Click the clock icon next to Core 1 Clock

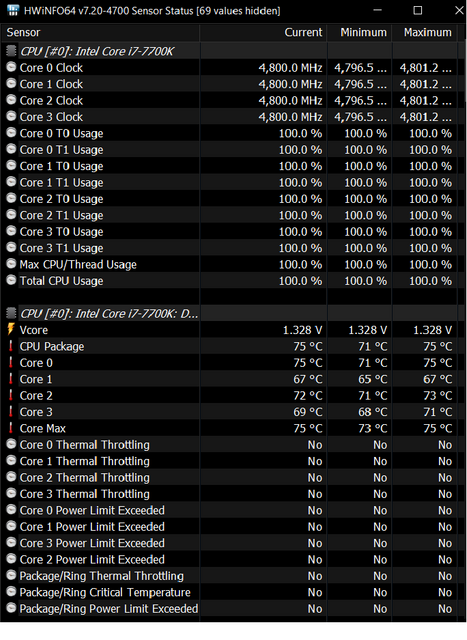coord(11,83)
